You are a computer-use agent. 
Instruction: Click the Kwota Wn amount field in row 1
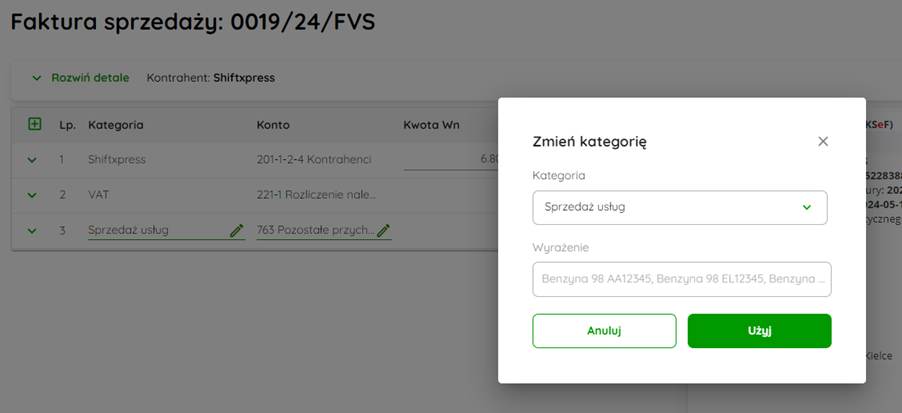tap(450, 159)
